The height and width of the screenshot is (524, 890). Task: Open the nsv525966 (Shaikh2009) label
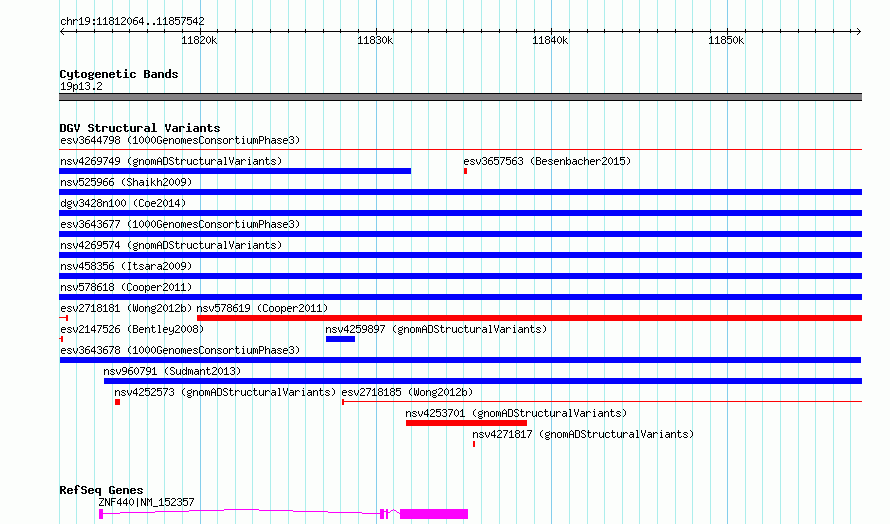tap(126, 182)
